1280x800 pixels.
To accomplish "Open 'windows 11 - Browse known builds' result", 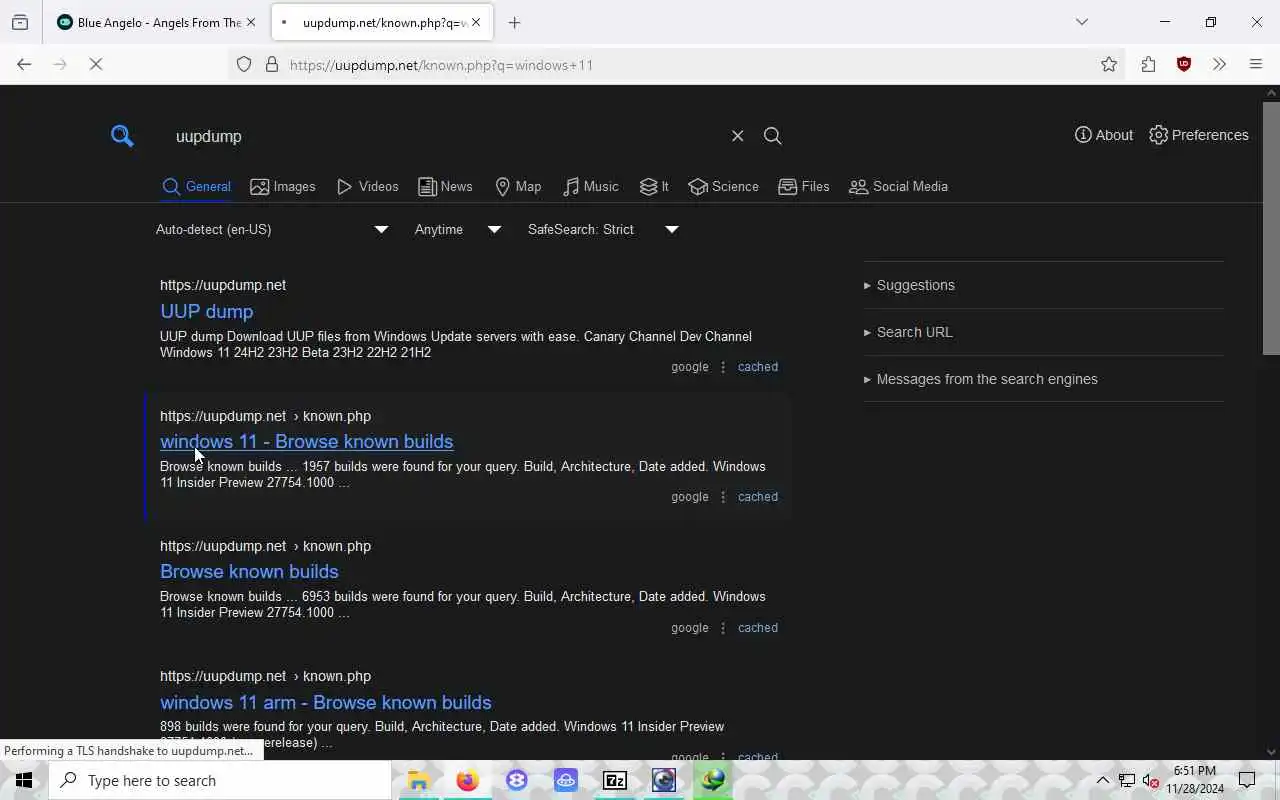I will pos(306,441).
